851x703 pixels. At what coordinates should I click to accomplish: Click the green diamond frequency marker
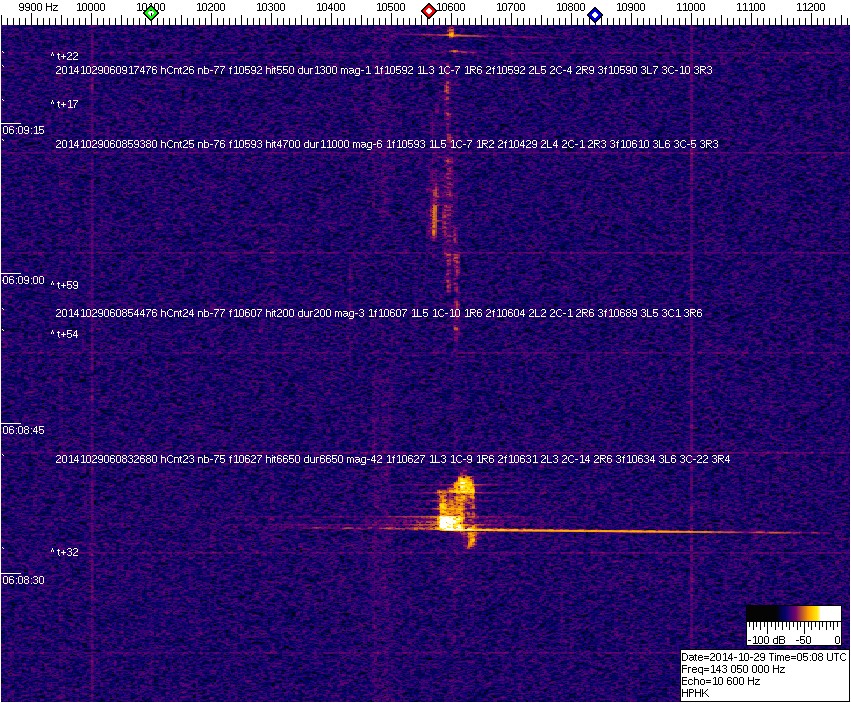click(x=151, y=13)
